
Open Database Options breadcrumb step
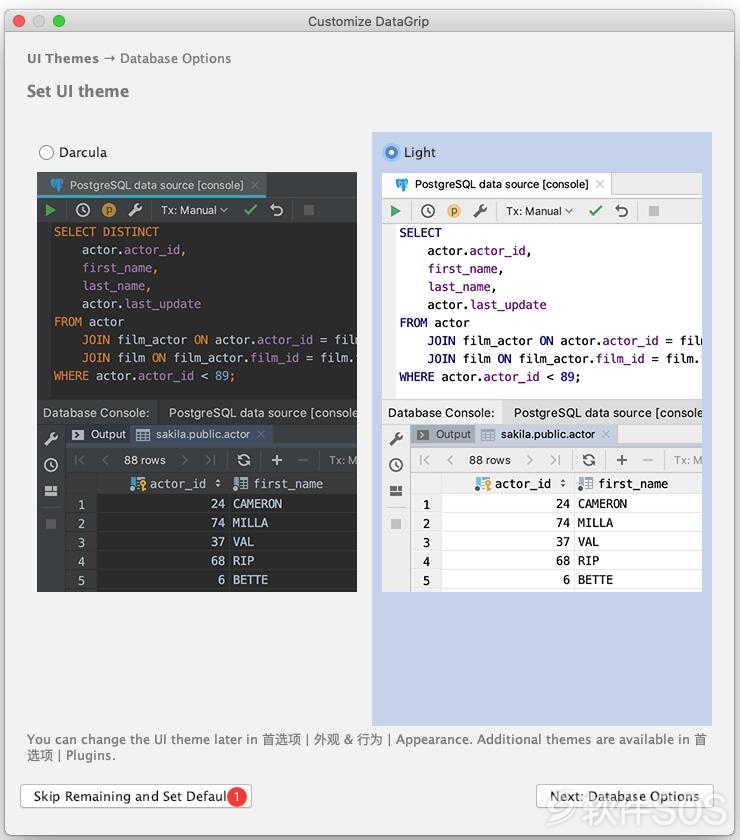pyautogui.click(x=175, y=58)
